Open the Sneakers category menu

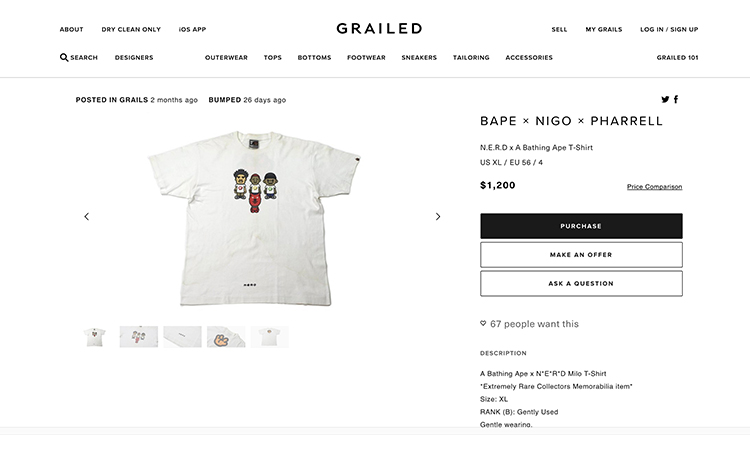(x=419, y=58)
